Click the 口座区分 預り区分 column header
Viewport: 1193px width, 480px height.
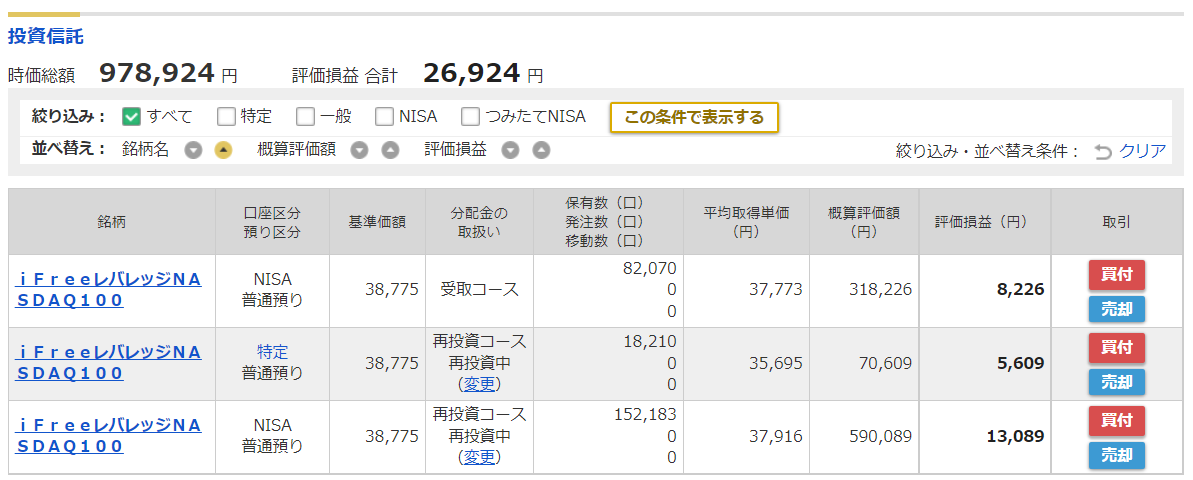coord(272,221)
